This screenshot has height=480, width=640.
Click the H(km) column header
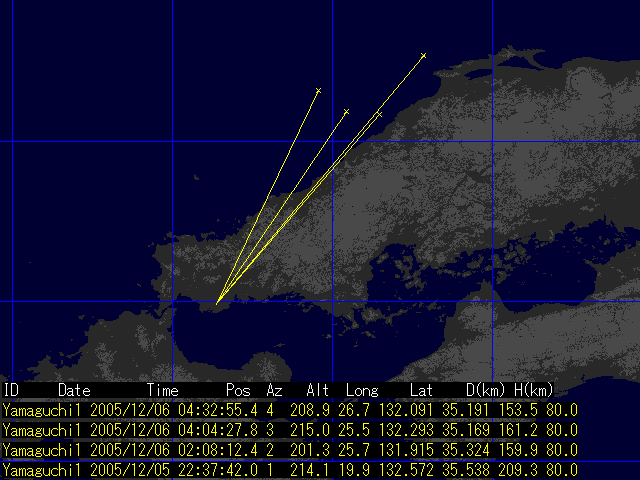tap(534, 390)
